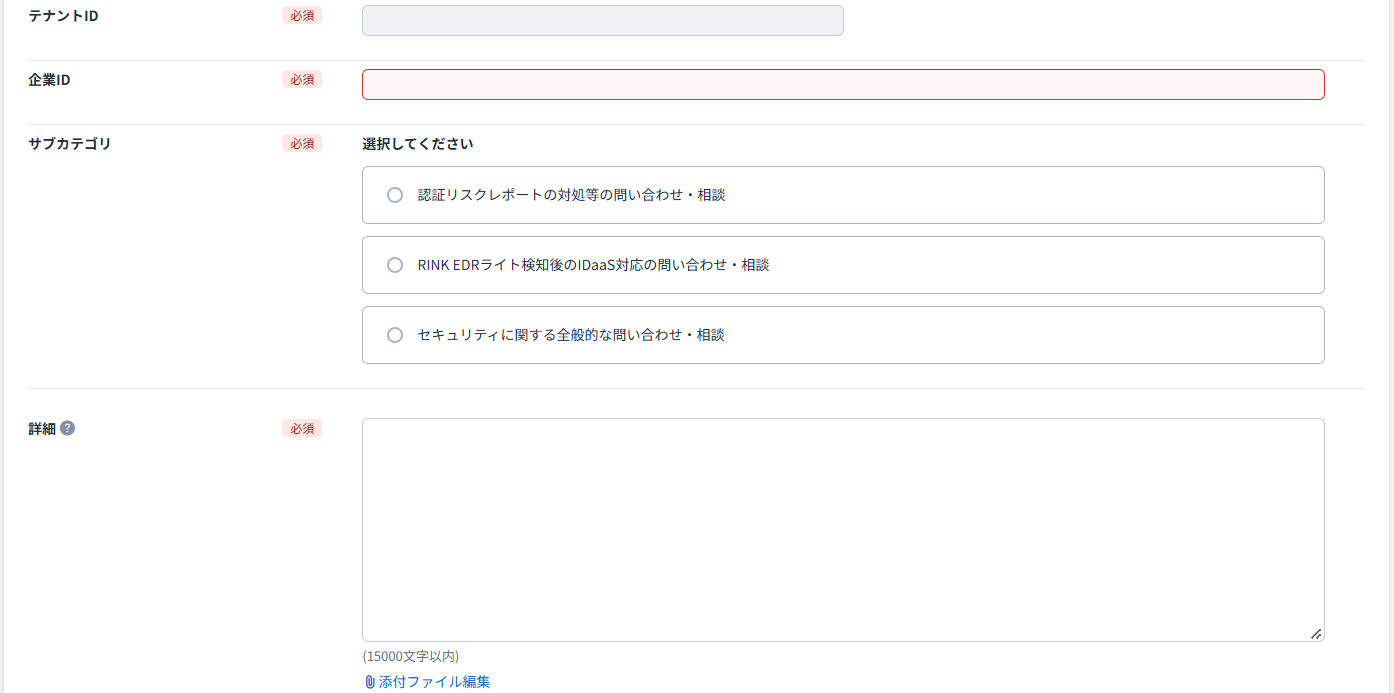The width and height of the screenshot is (1394, 693).
Task: Click the 詳細 field label
Action: coord(42,428)
